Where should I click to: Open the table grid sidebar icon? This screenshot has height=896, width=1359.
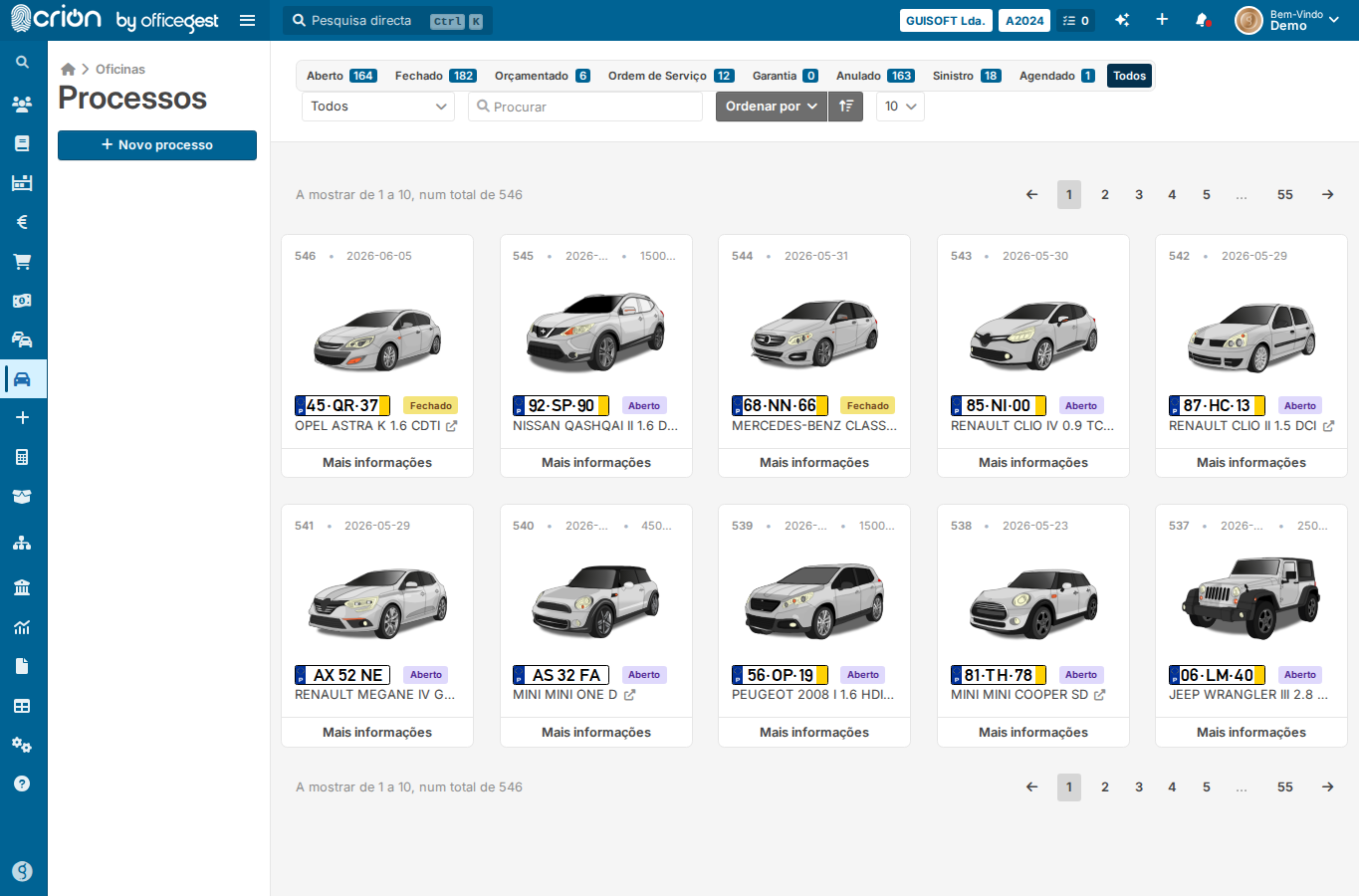[x=22, y=706]
